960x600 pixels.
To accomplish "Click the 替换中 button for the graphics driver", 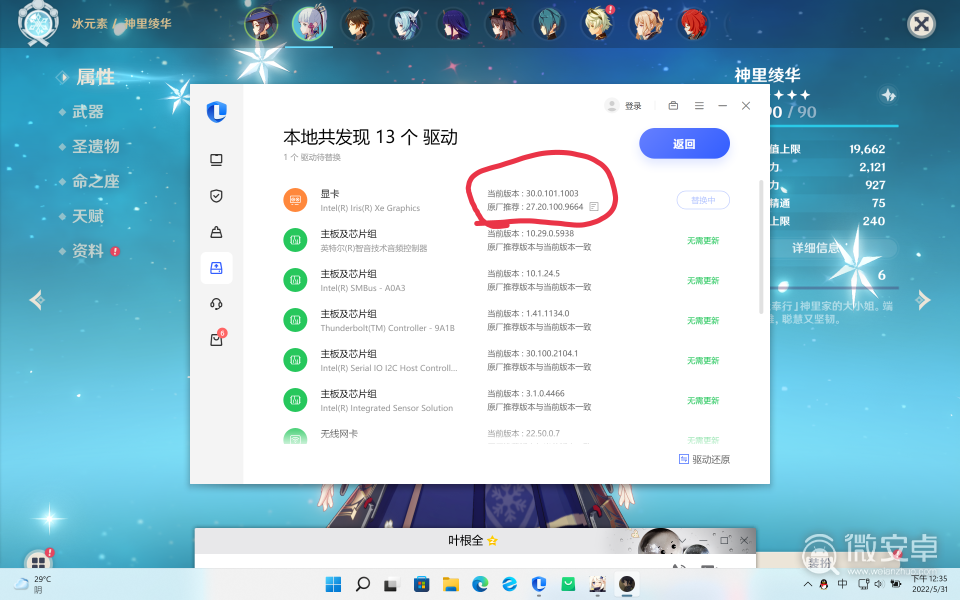I will [x=703, y=200].
